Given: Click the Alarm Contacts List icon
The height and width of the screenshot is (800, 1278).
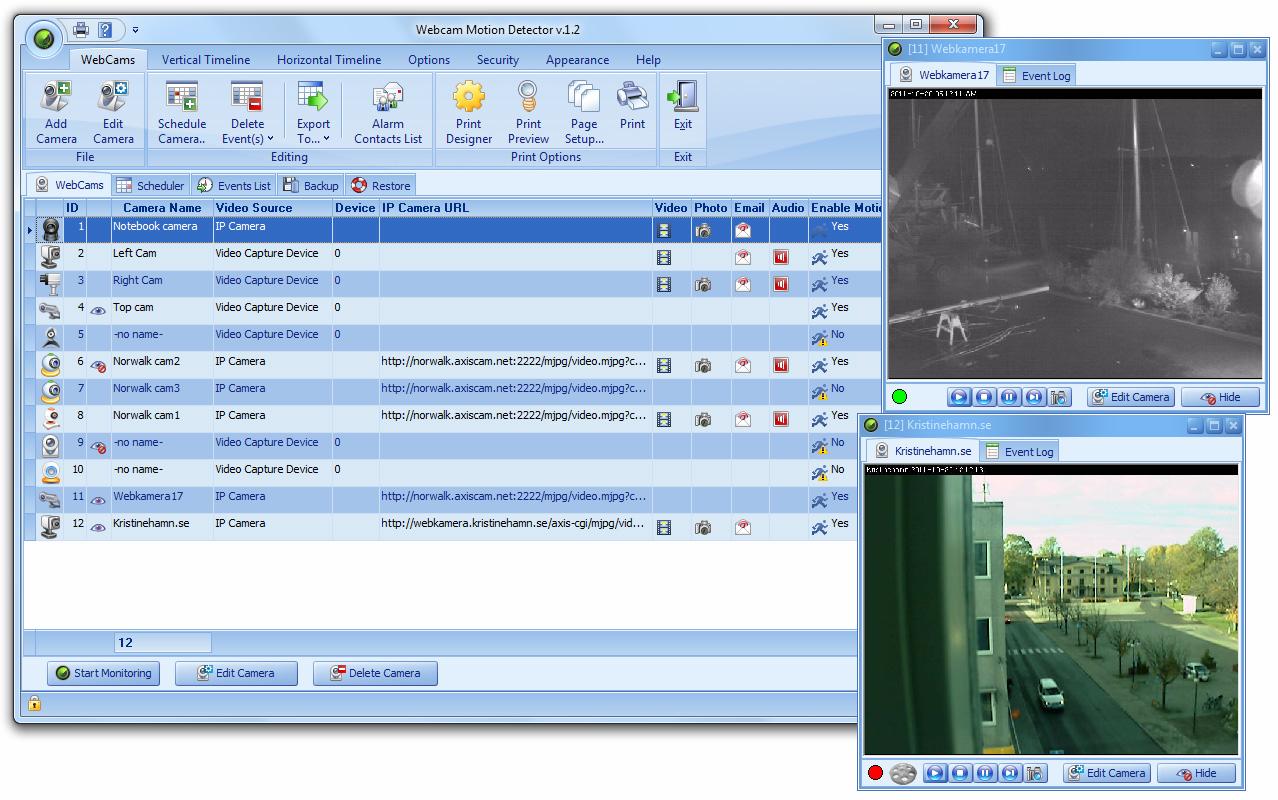Looking at the screenshot, I should pos(387,110).
